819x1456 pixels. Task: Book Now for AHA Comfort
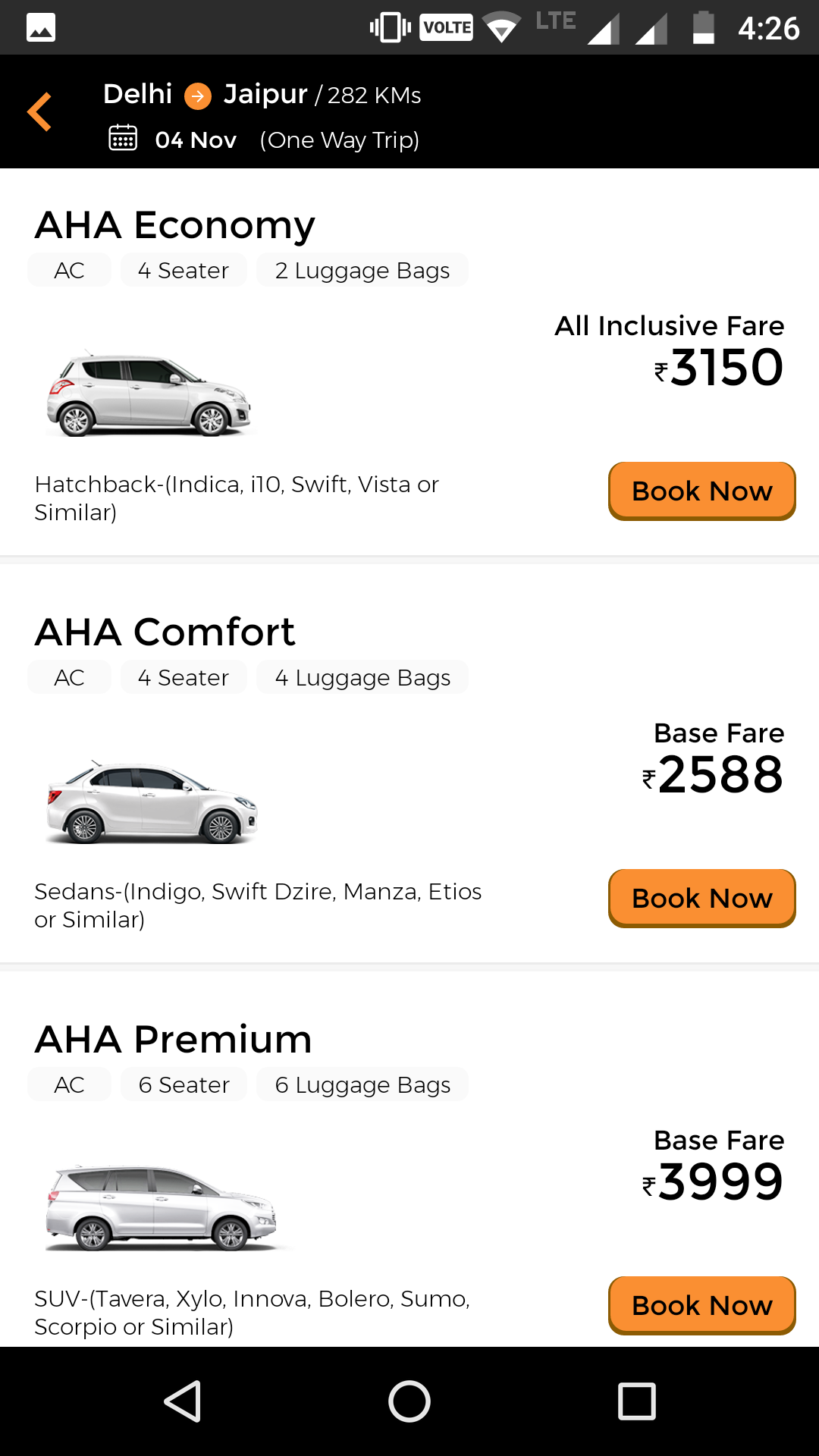coord(702,899)
